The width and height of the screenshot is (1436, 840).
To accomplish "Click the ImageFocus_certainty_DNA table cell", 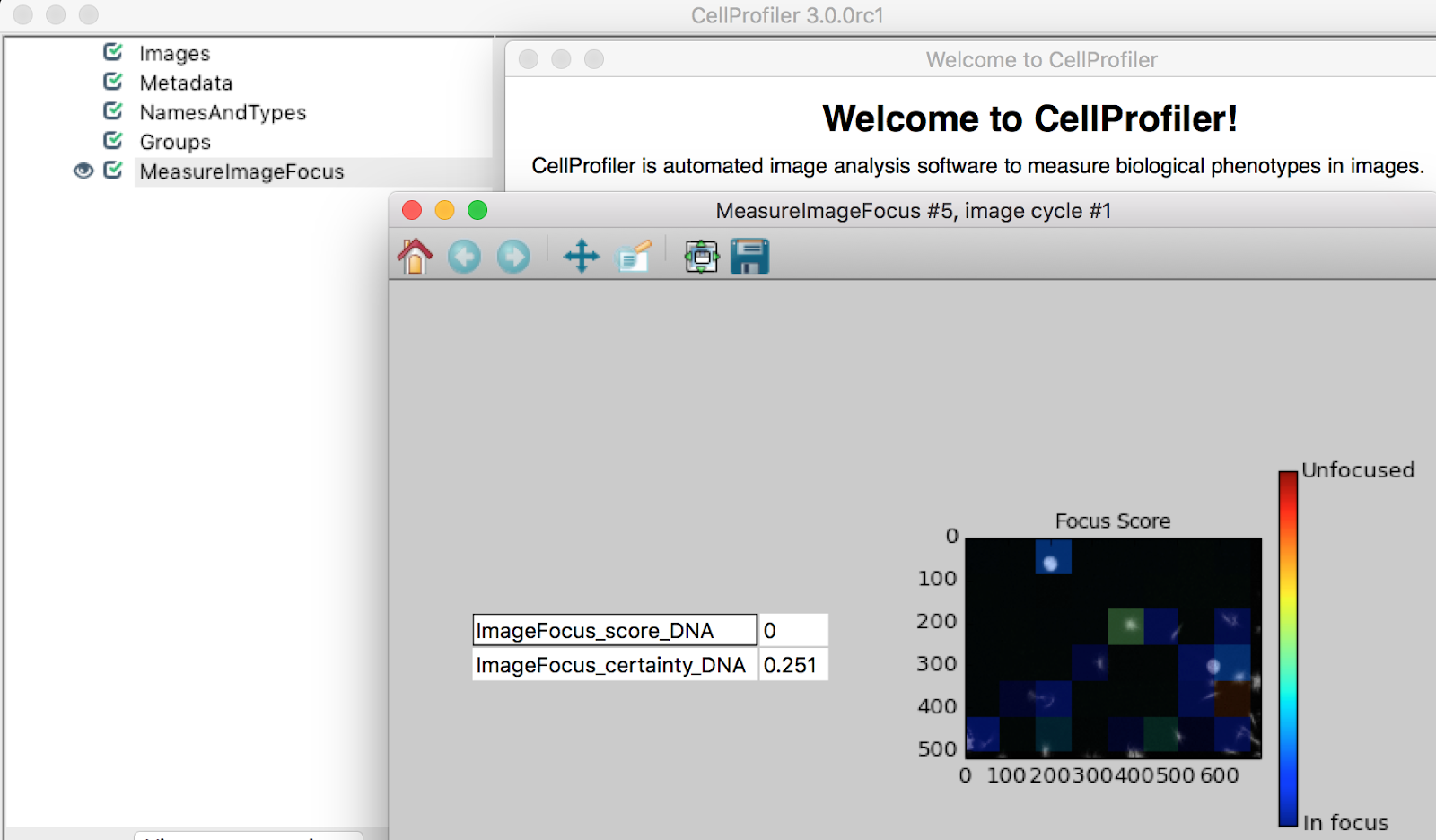I will [x=615, y=664].
